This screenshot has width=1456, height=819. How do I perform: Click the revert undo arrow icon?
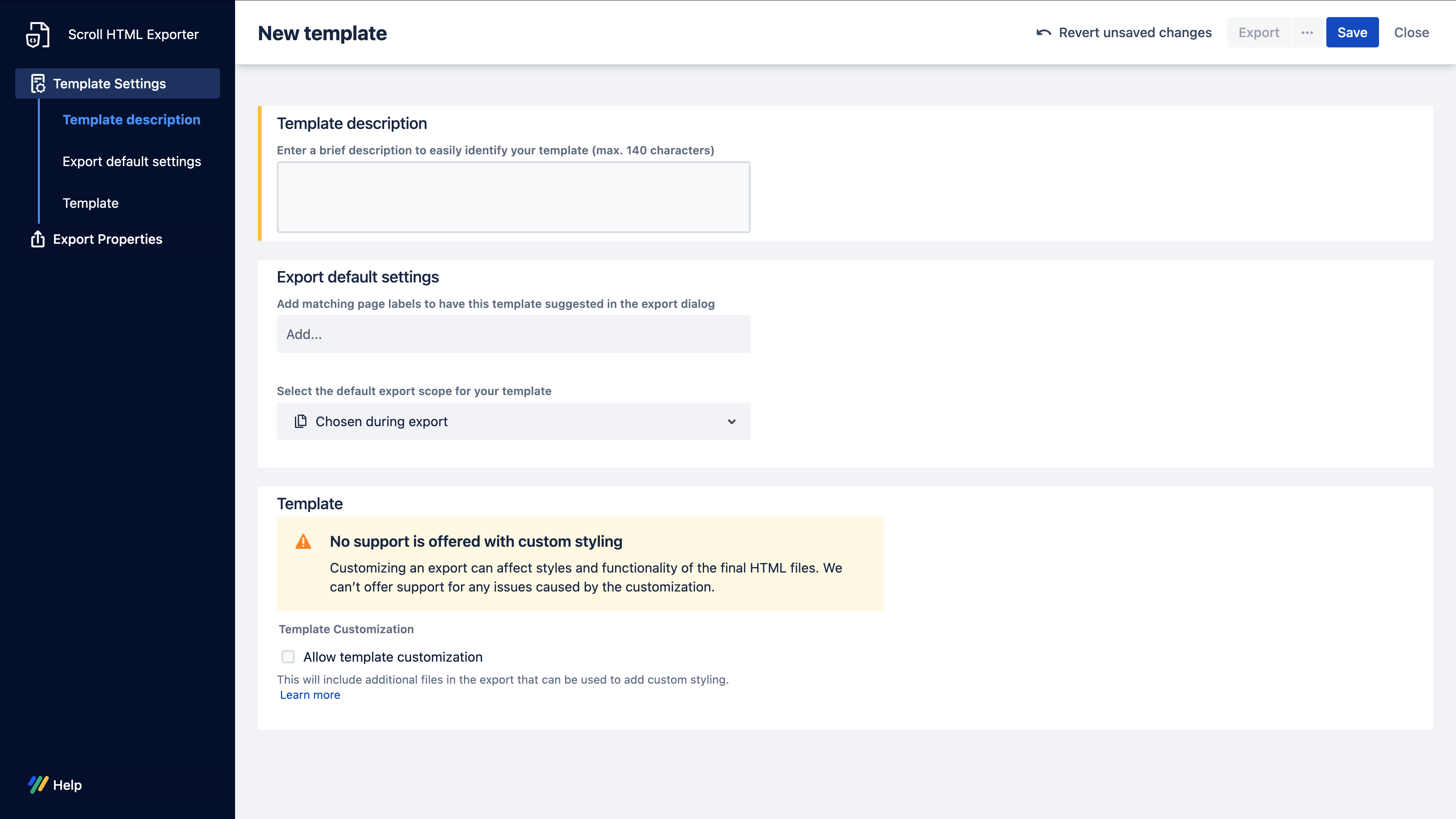(1043, 33)
